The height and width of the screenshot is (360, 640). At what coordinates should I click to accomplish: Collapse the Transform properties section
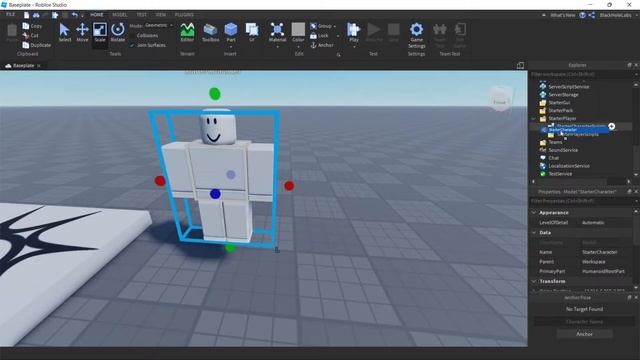coord(534,281)
